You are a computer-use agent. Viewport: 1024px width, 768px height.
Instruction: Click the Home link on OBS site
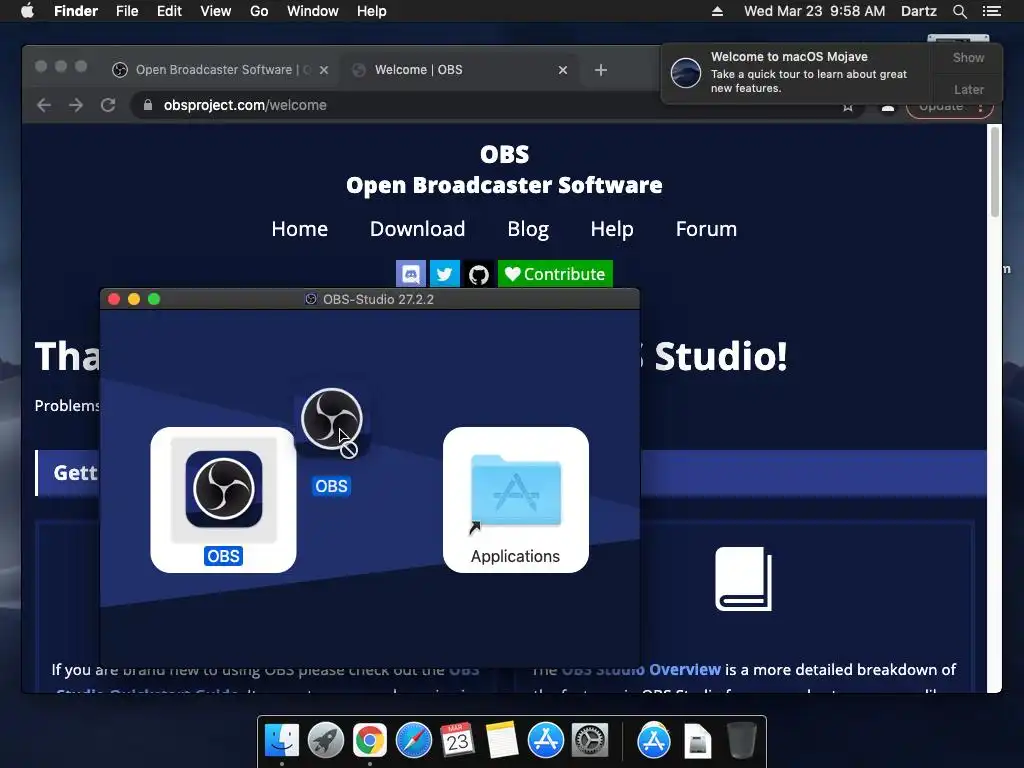300,229
